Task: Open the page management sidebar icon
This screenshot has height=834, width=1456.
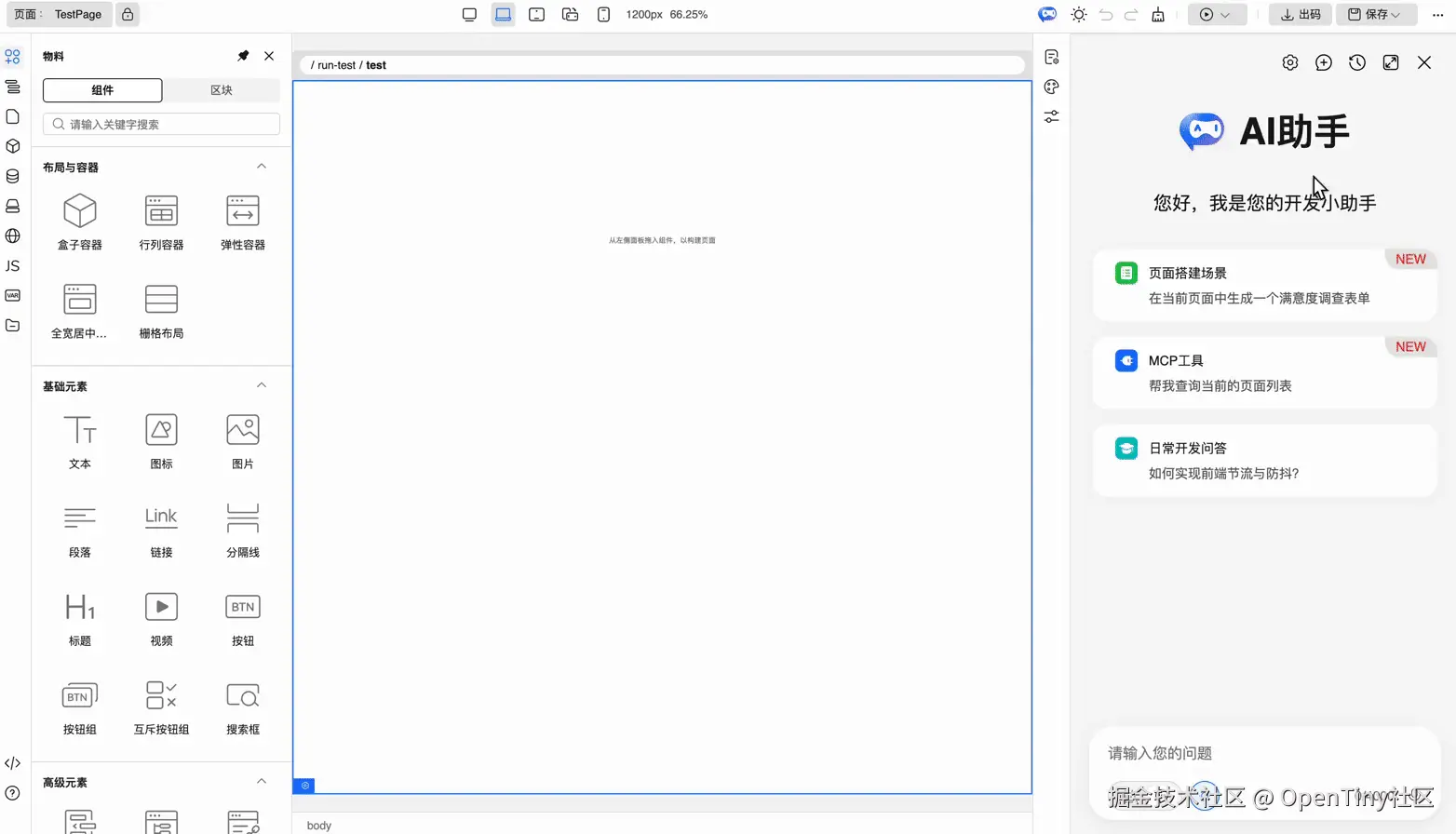Action: pyautogui.click(x=12, y=116)
